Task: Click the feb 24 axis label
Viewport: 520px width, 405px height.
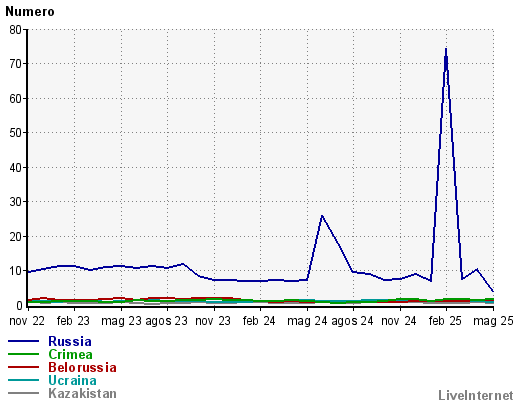Action: coord(259,321)
